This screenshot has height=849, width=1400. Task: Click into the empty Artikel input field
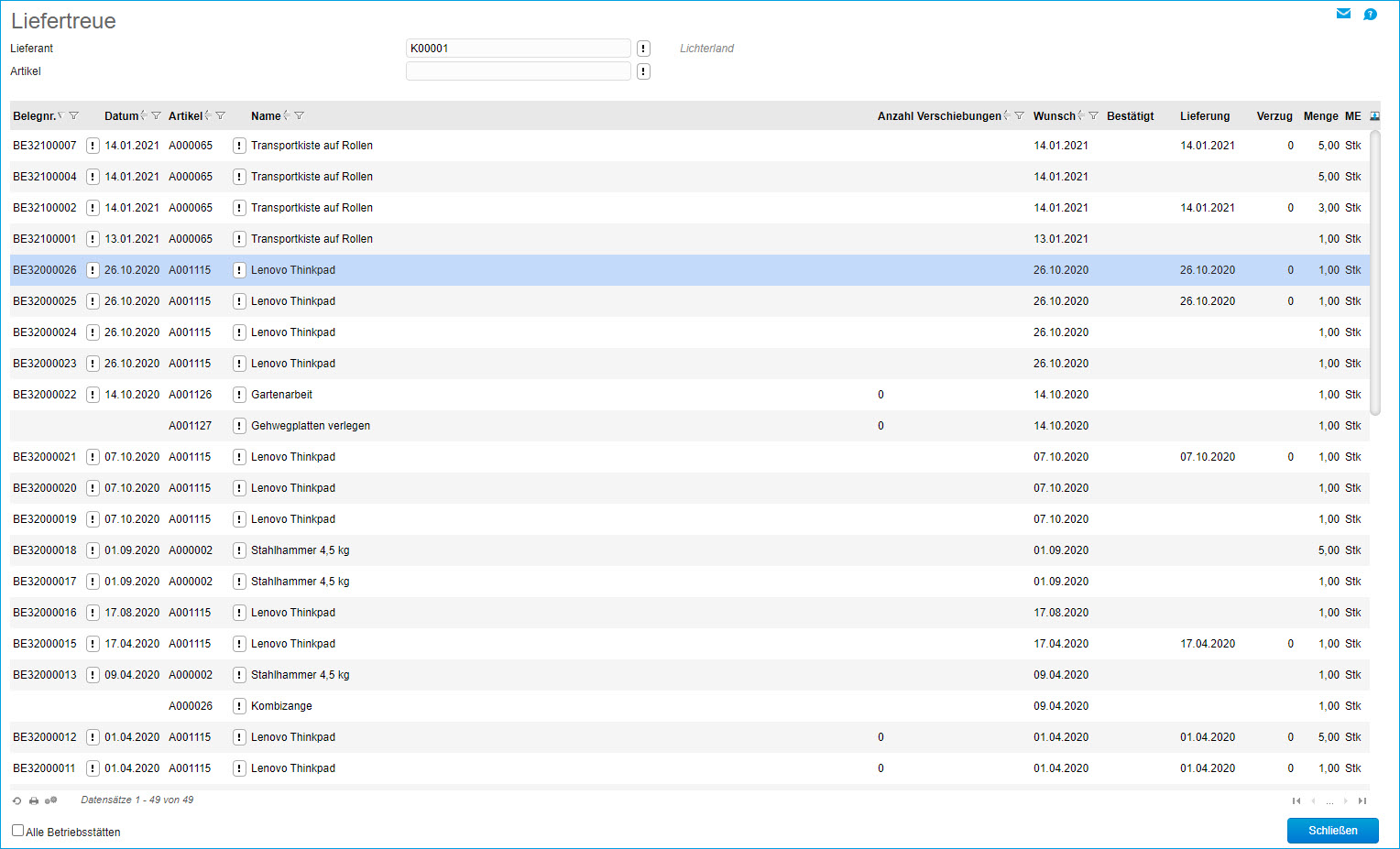pyautogui.click(x=518, y=71)
